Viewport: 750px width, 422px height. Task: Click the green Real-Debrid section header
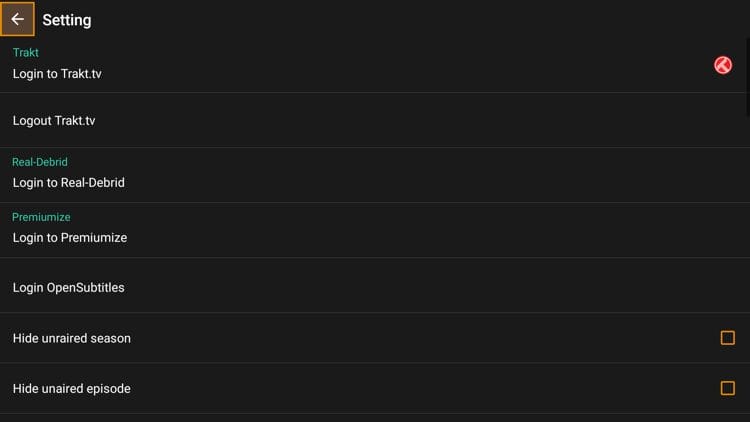tap(40, 162)
